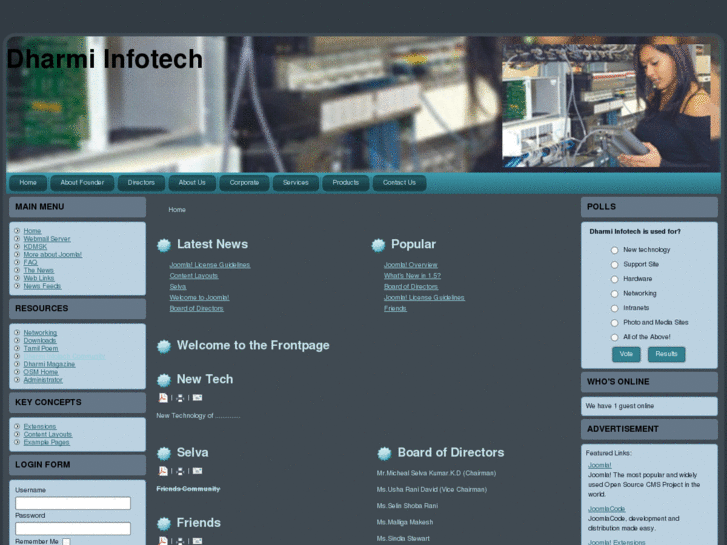Screen dimensions: 727x545
Task: Click print icon under Selva article
Action: [x=180, y=471]
